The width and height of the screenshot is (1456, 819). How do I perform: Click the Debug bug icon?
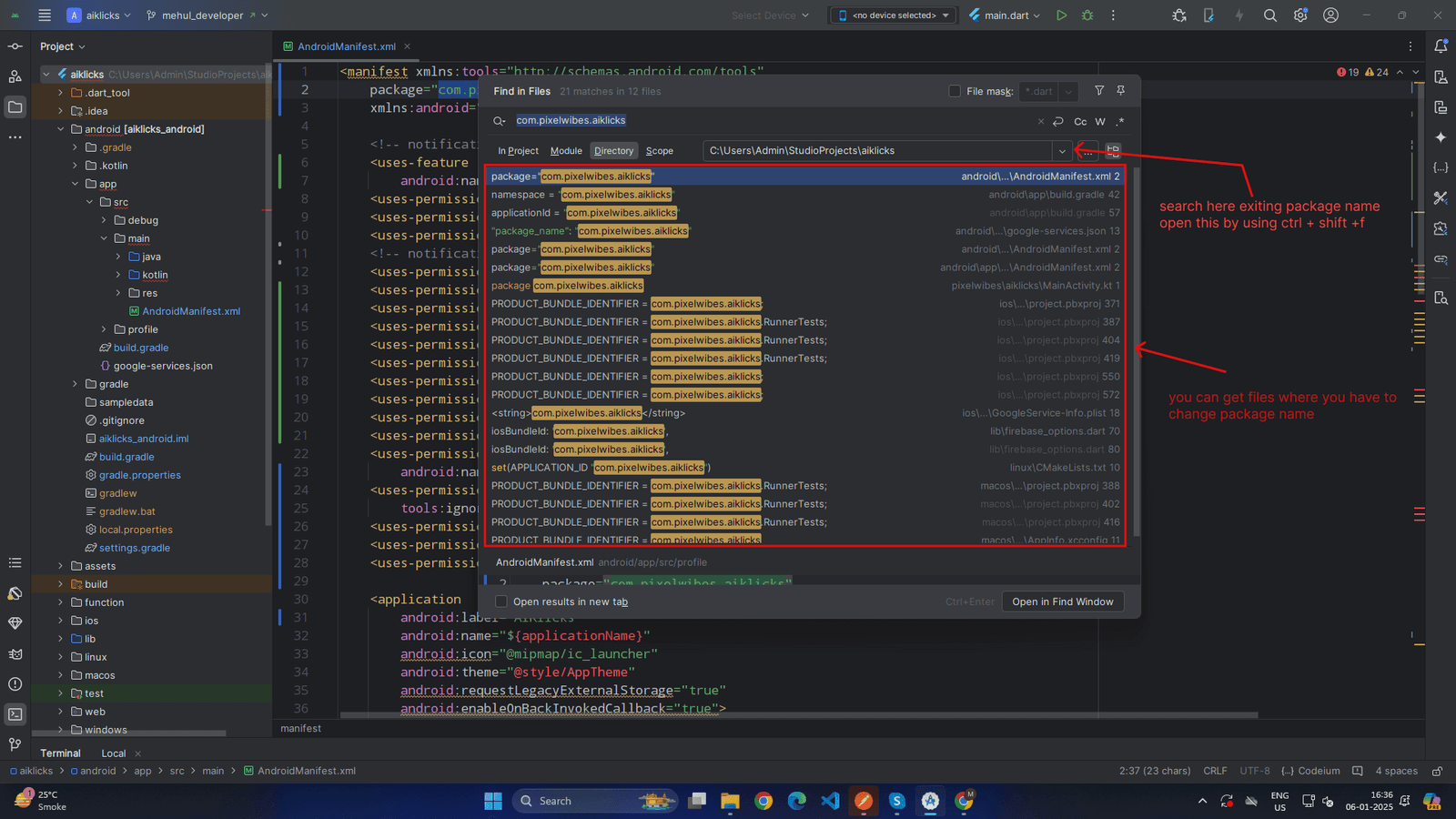pos(1087,15)
